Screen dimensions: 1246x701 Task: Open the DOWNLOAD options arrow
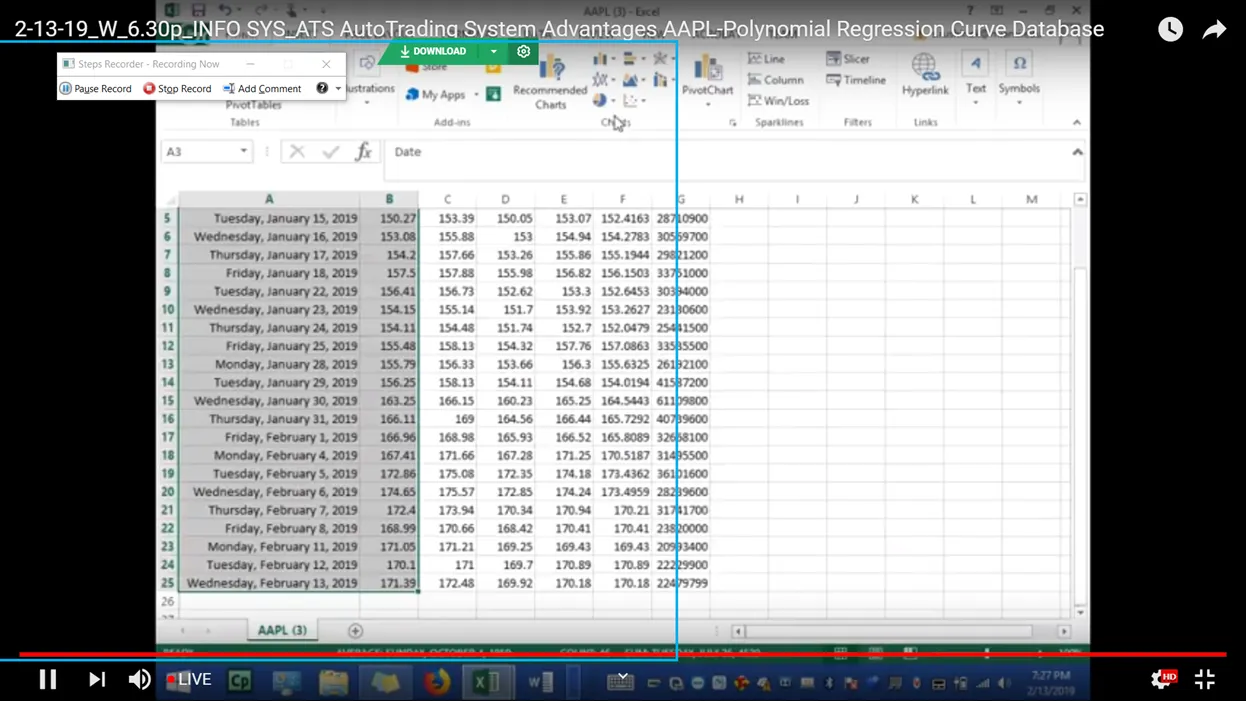tap(493, 51)
